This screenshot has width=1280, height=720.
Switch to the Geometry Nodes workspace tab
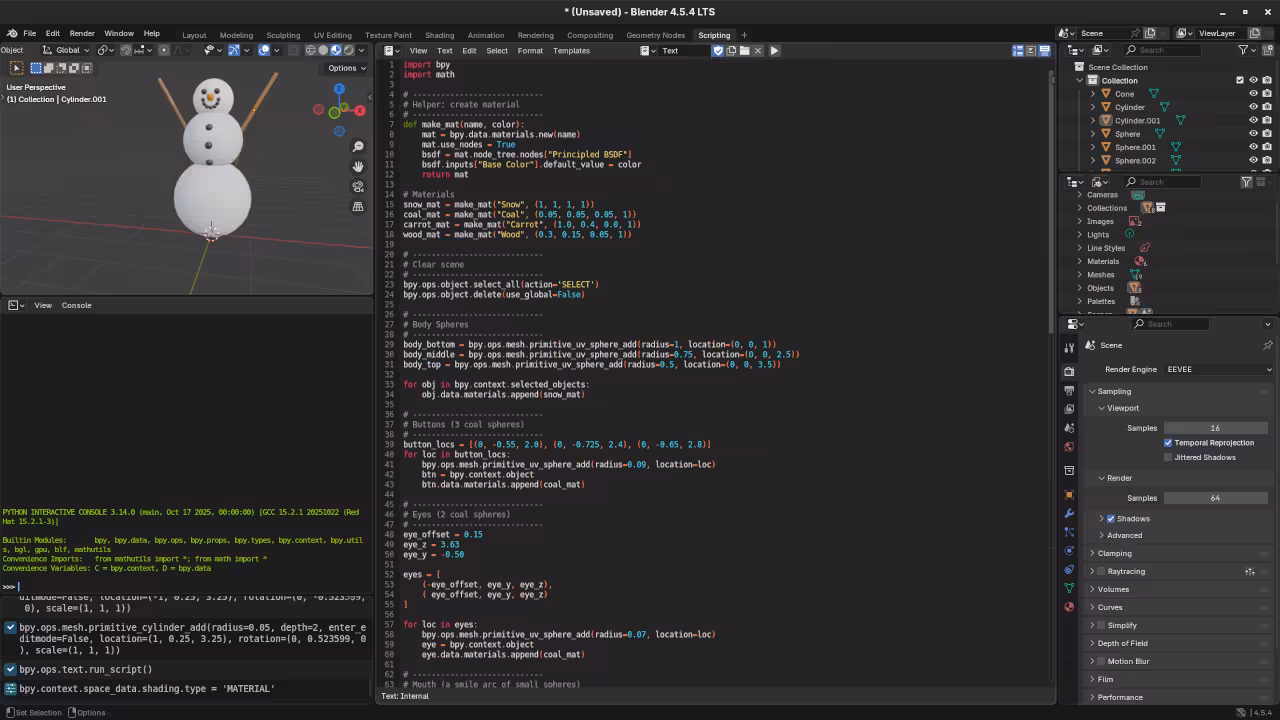655,35
